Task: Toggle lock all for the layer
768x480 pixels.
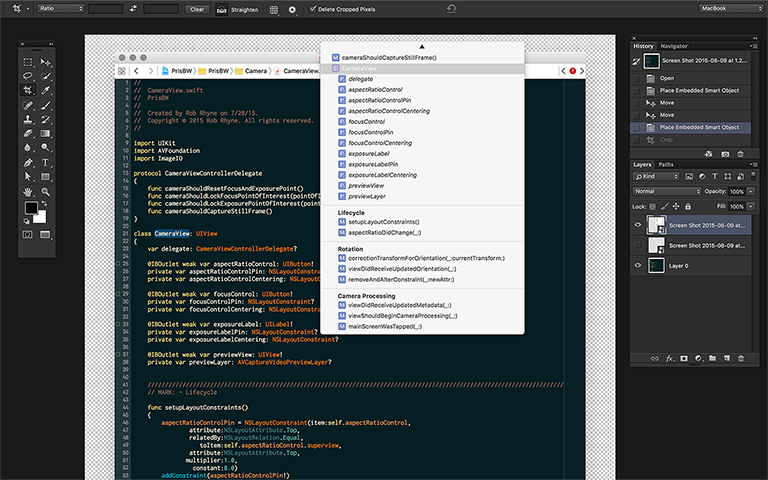Action: [688, 207]
